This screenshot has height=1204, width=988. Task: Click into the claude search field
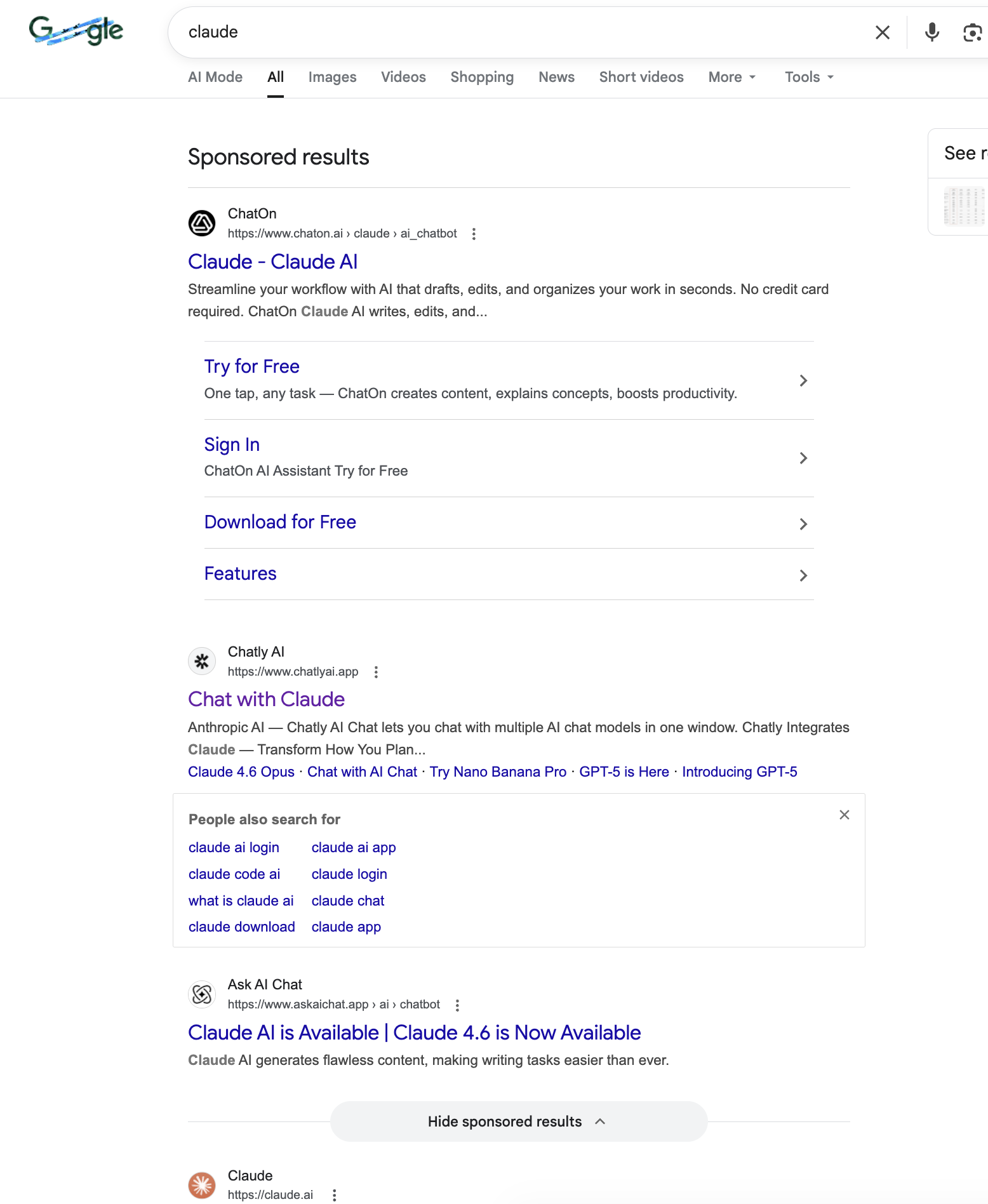pos(508,32)
